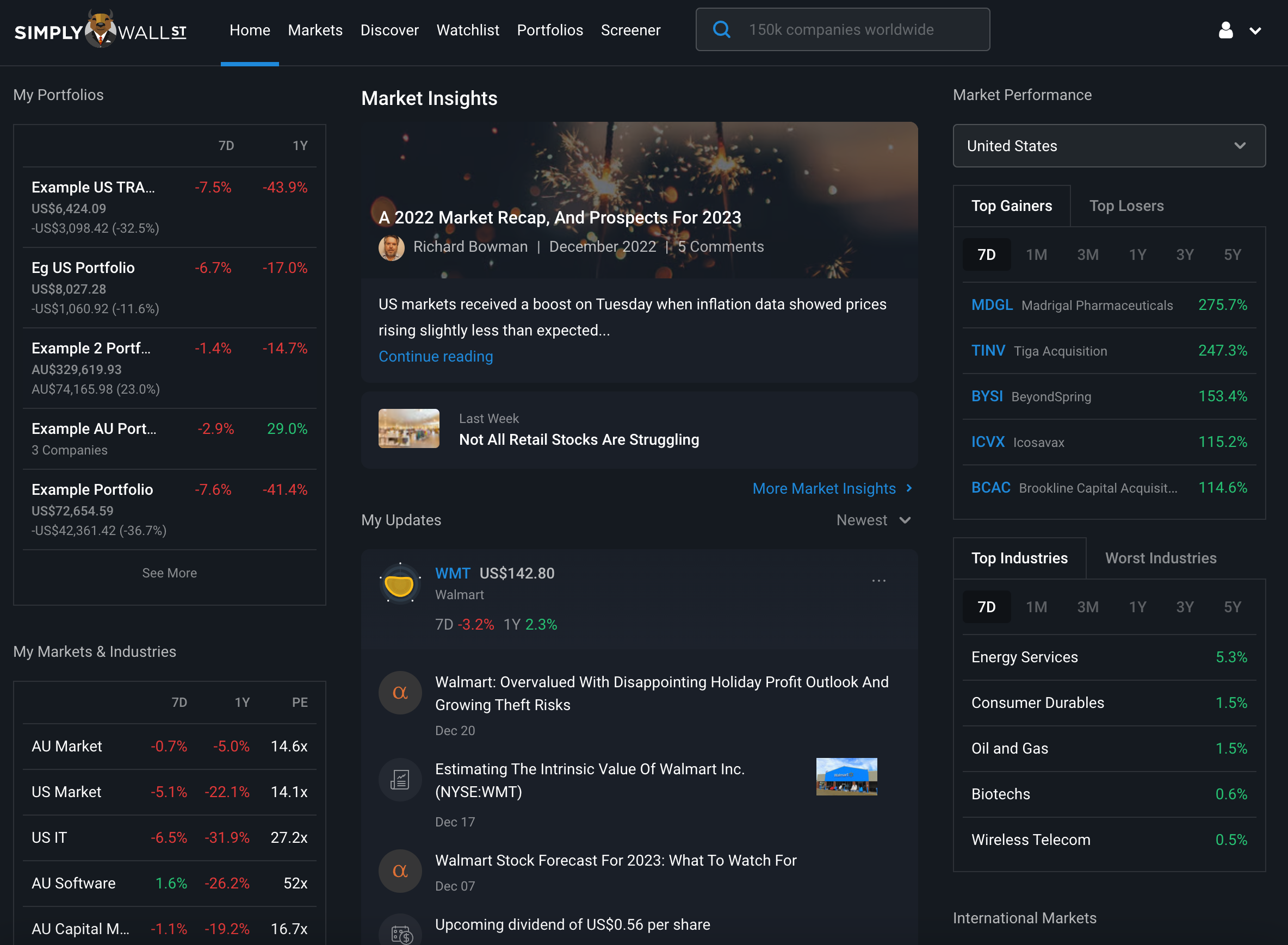Open the Screener menu item
Screen dimensions: 1288x945
point(630,30)
